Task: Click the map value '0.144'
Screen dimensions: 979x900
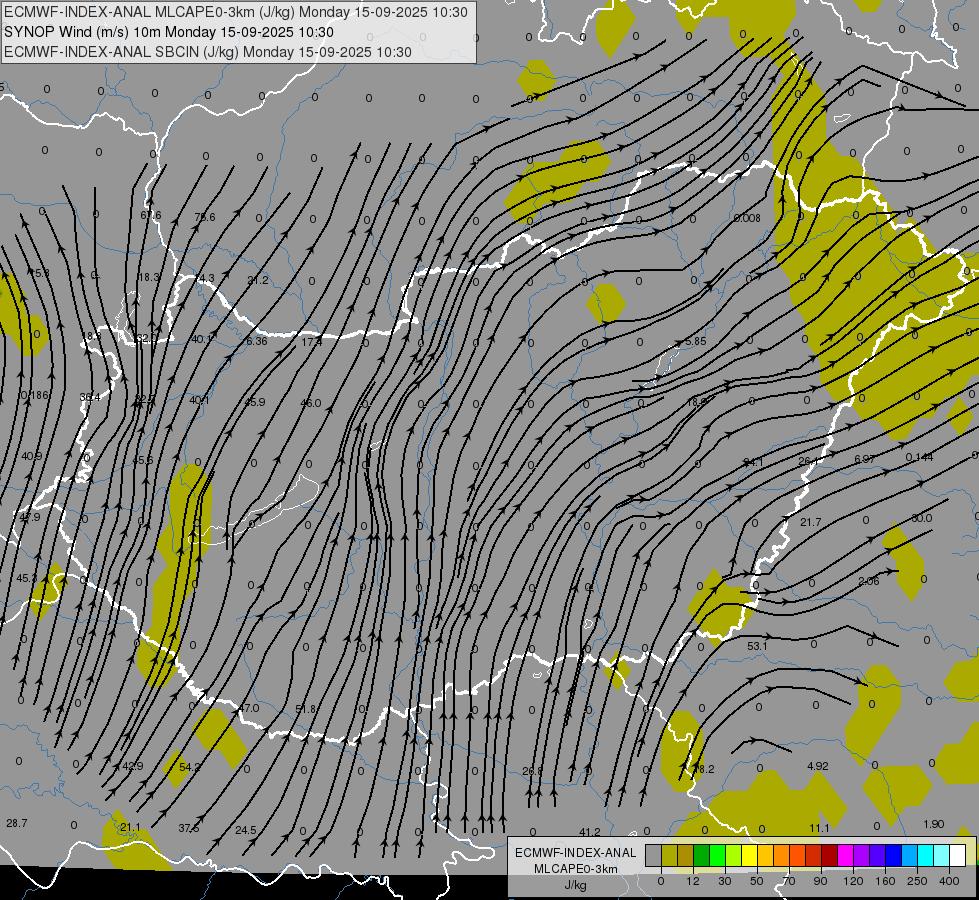Action: pos(919,457)
